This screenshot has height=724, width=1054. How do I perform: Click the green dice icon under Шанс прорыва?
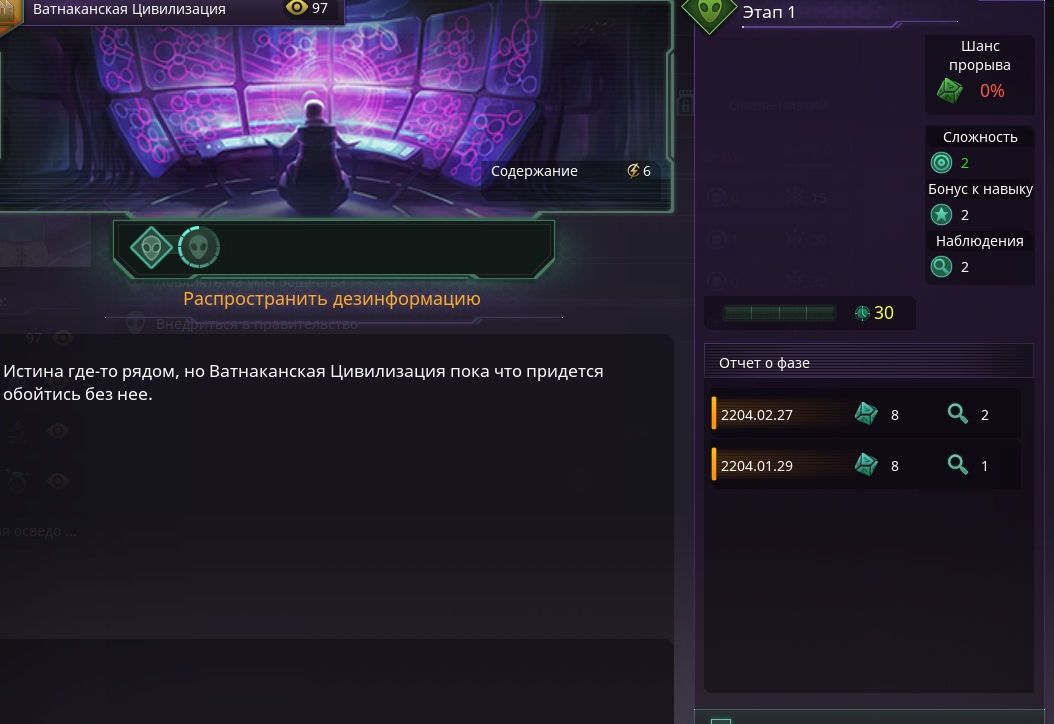click(x=950, y=91)
